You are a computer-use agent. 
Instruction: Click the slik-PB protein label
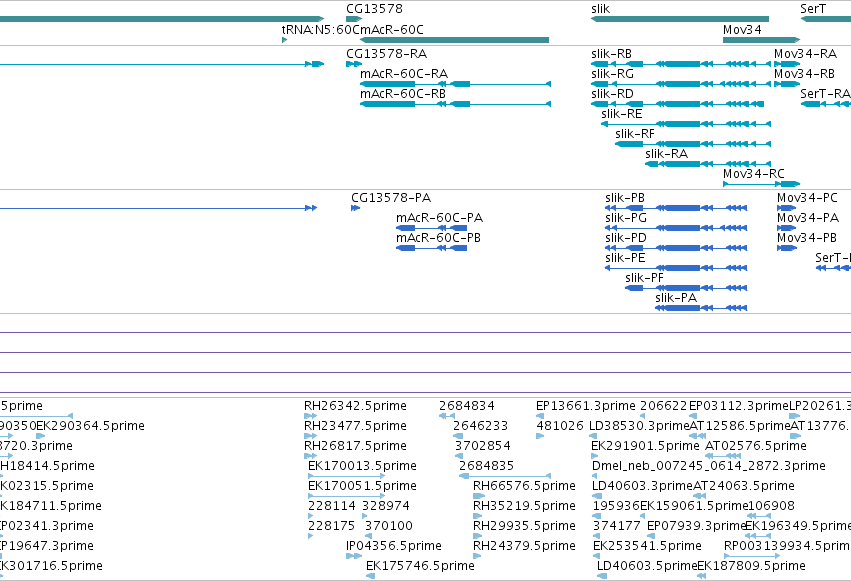[x=625, y=198]
